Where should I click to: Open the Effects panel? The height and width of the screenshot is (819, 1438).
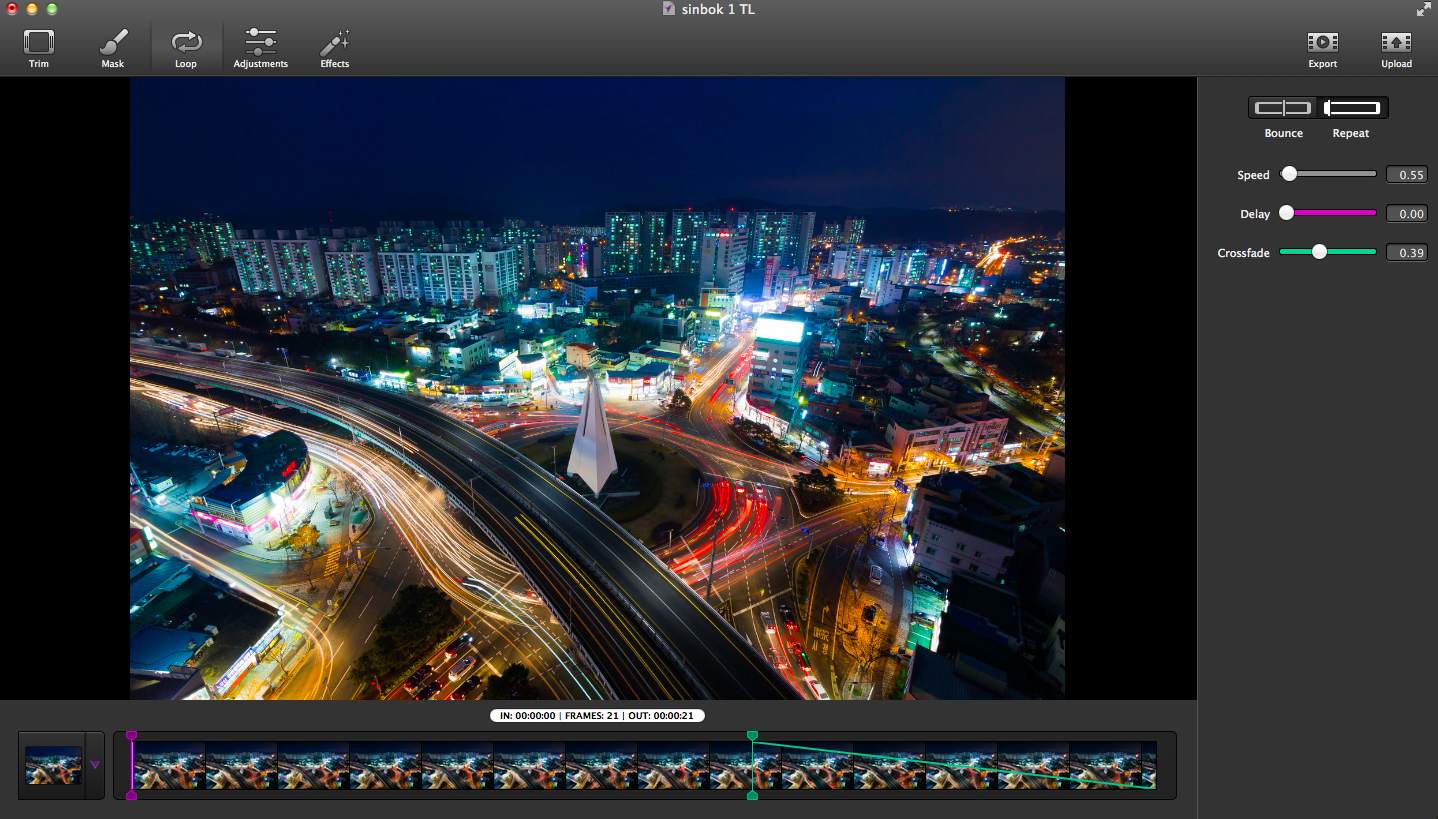(334, 45)
